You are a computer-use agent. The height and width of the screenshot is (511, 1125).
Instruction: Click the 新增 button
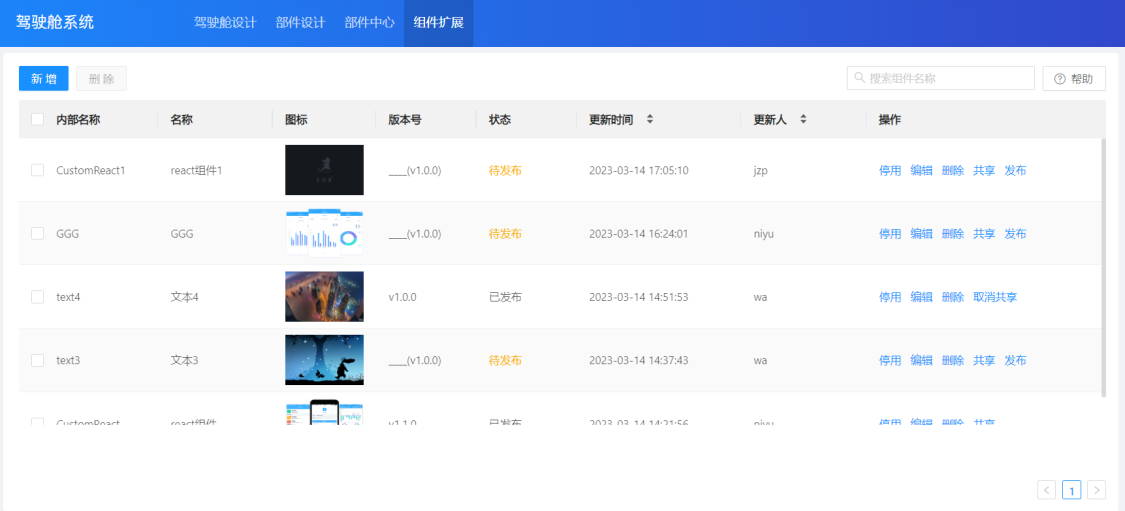click(43, 79)
